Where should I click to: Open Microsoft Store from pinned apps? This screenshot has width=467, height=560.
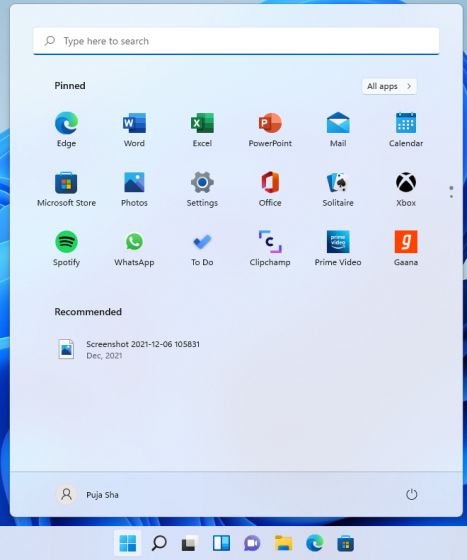click(x=66, y=189)
